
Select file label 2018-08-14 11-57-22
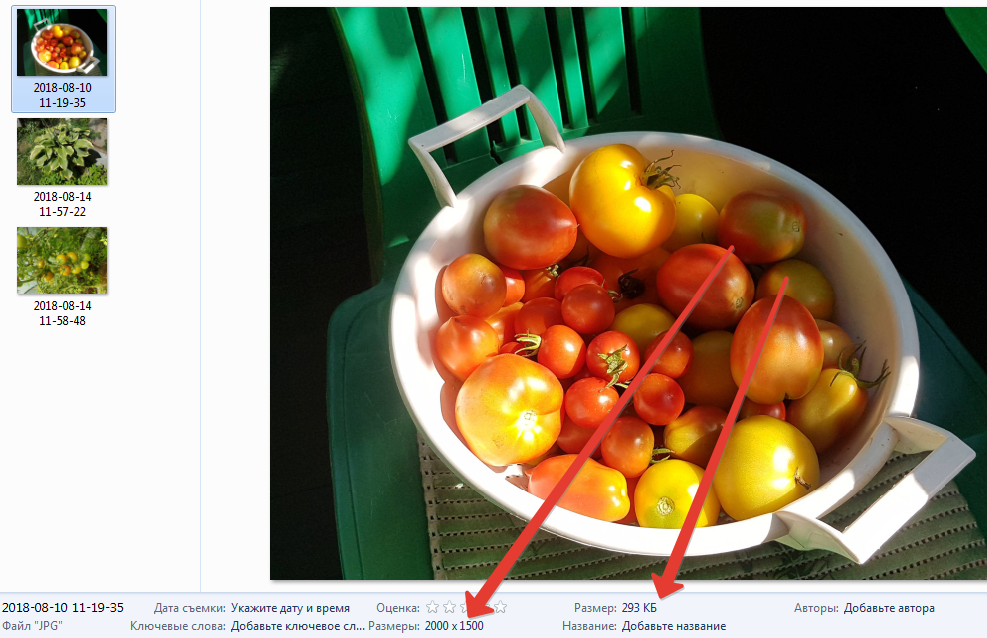click(x=62, y=204)
